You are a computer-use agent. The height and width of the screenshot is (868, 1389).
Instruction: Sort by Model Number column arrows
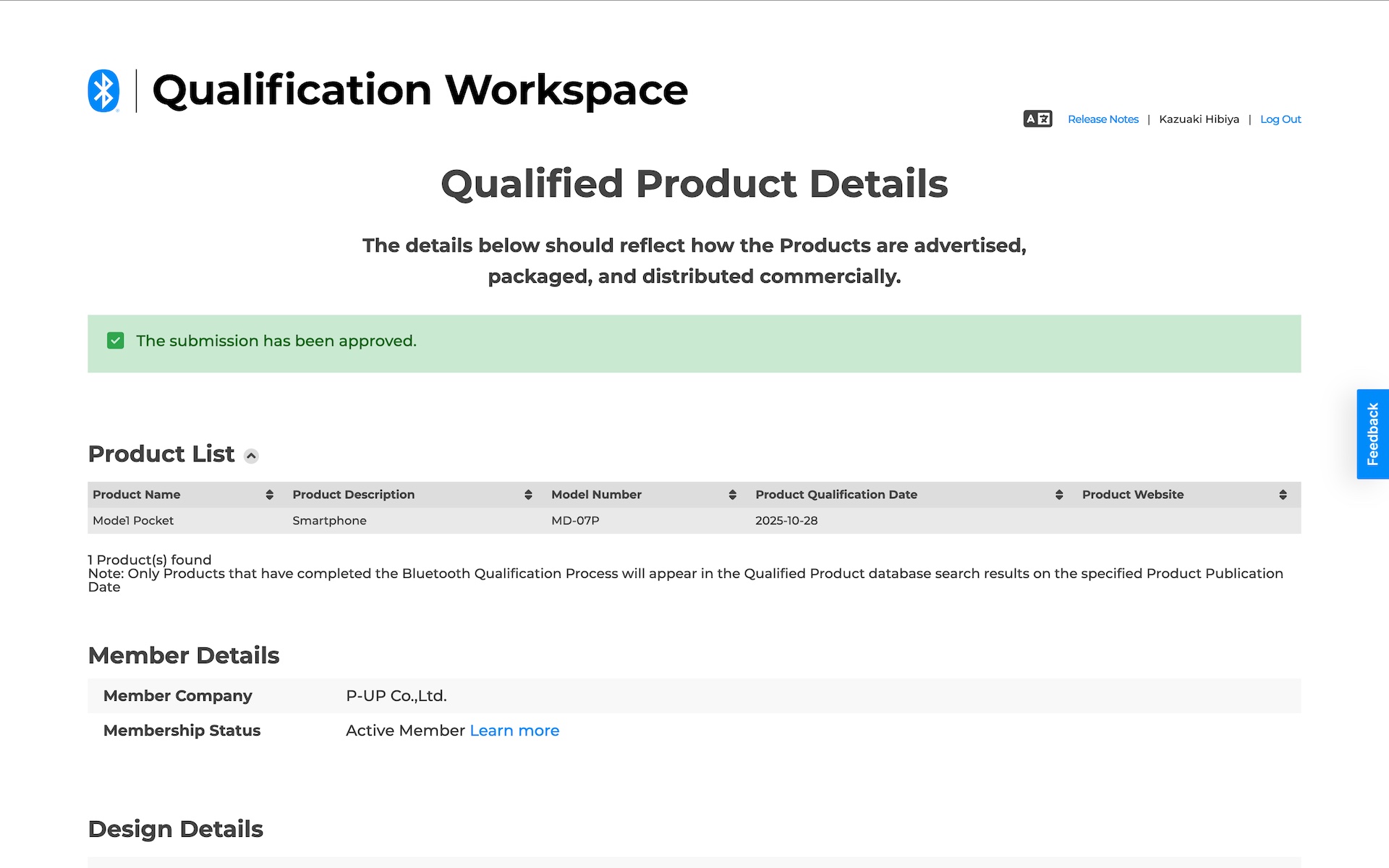click(732, 495)
